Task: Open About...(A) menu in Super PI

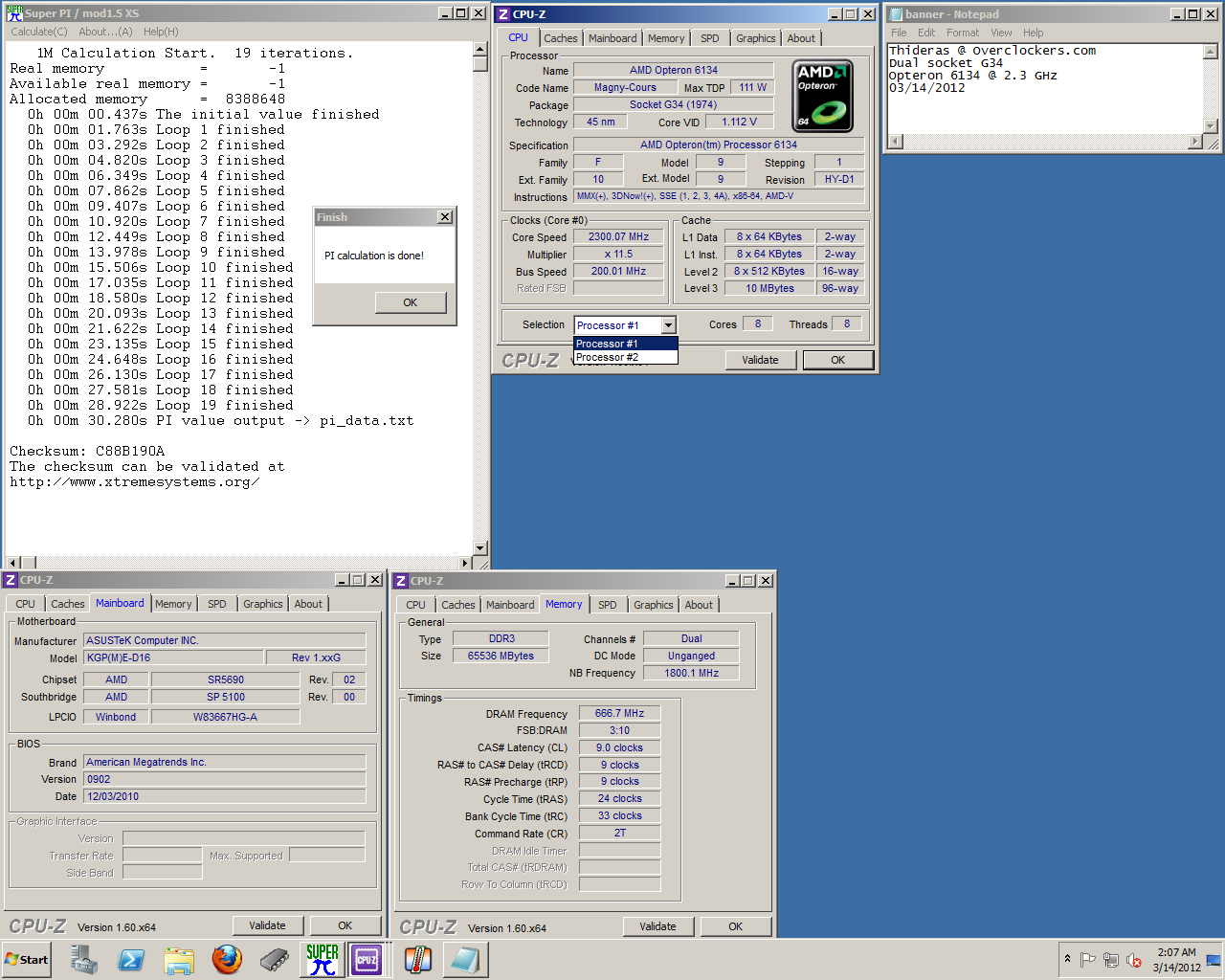Action: [105, 32]
